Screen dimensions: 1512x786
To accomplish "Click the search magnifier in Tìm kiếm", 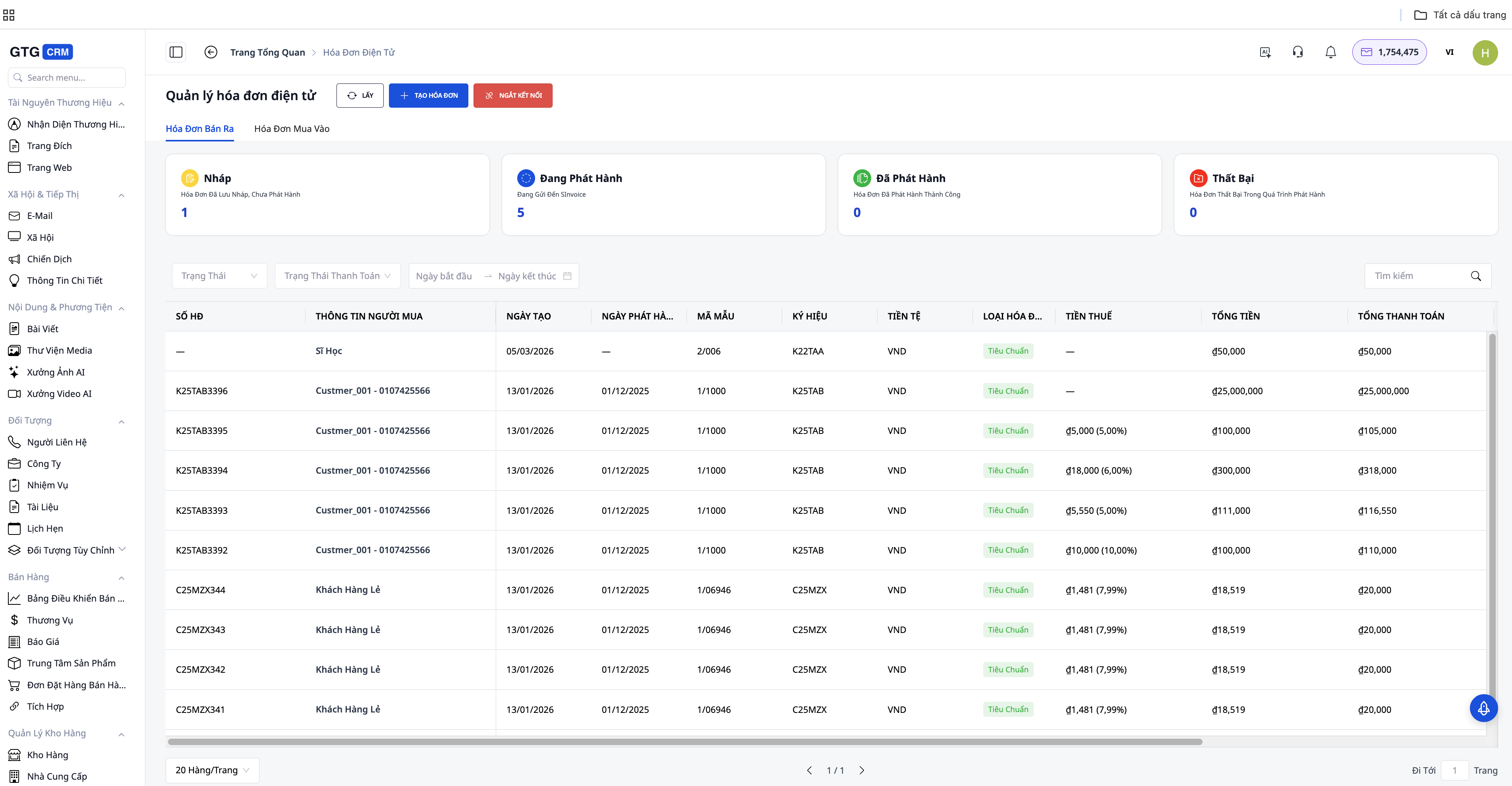I will click(x=1475, y=276).
